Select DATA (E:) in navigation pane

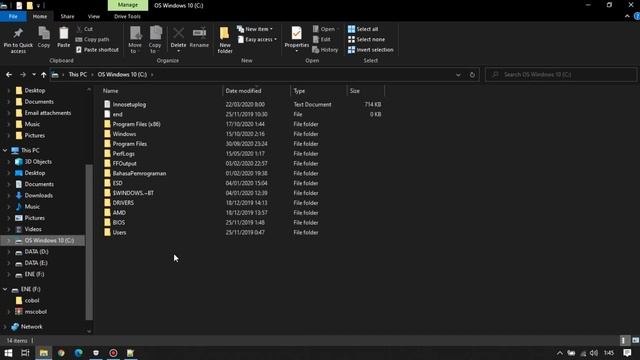pos(36,263)
